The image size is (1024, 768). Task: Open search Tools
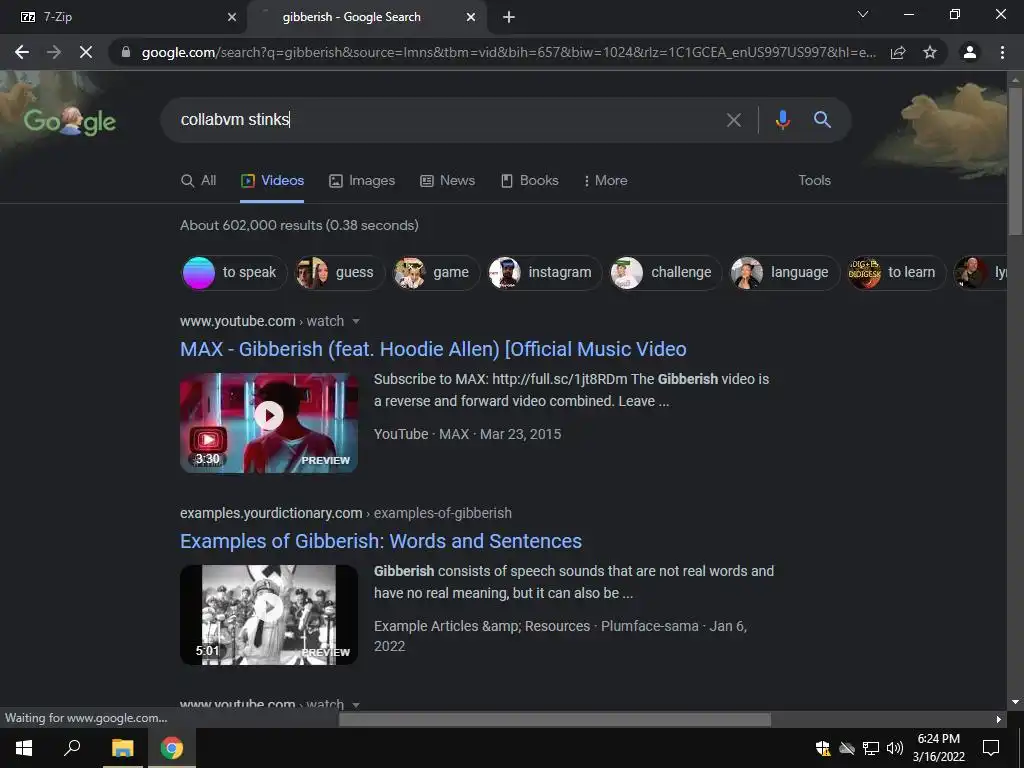click(814, 181)
